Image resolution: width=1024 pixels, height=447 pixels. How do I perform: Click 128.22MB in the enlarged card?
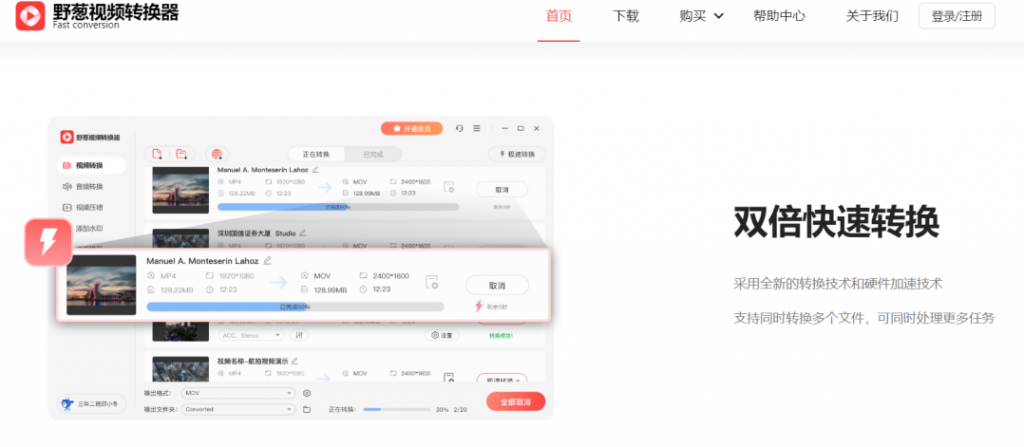176,290
